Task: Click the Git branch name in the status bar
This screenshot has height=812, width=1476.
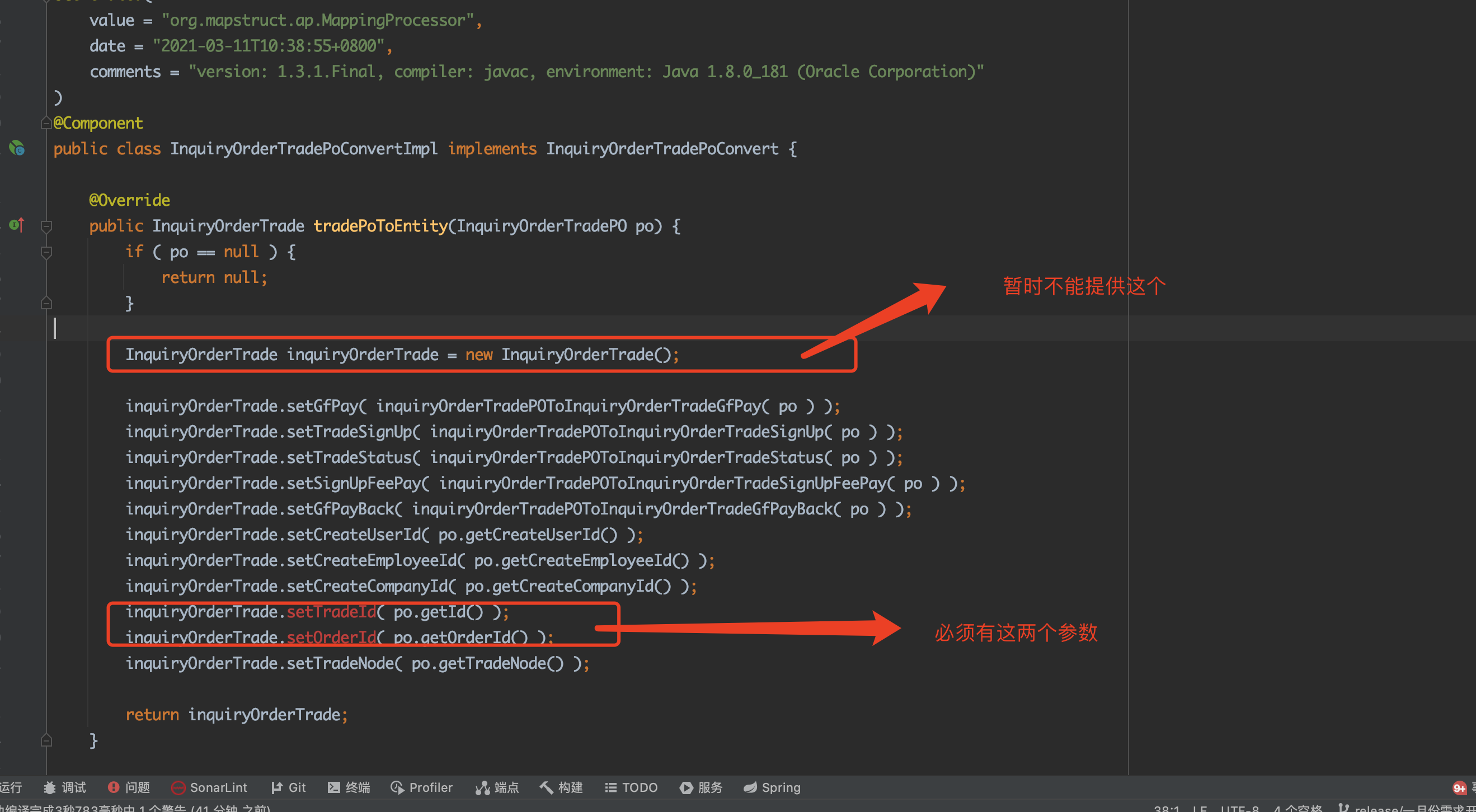Action: click(x=1404, y=808)
